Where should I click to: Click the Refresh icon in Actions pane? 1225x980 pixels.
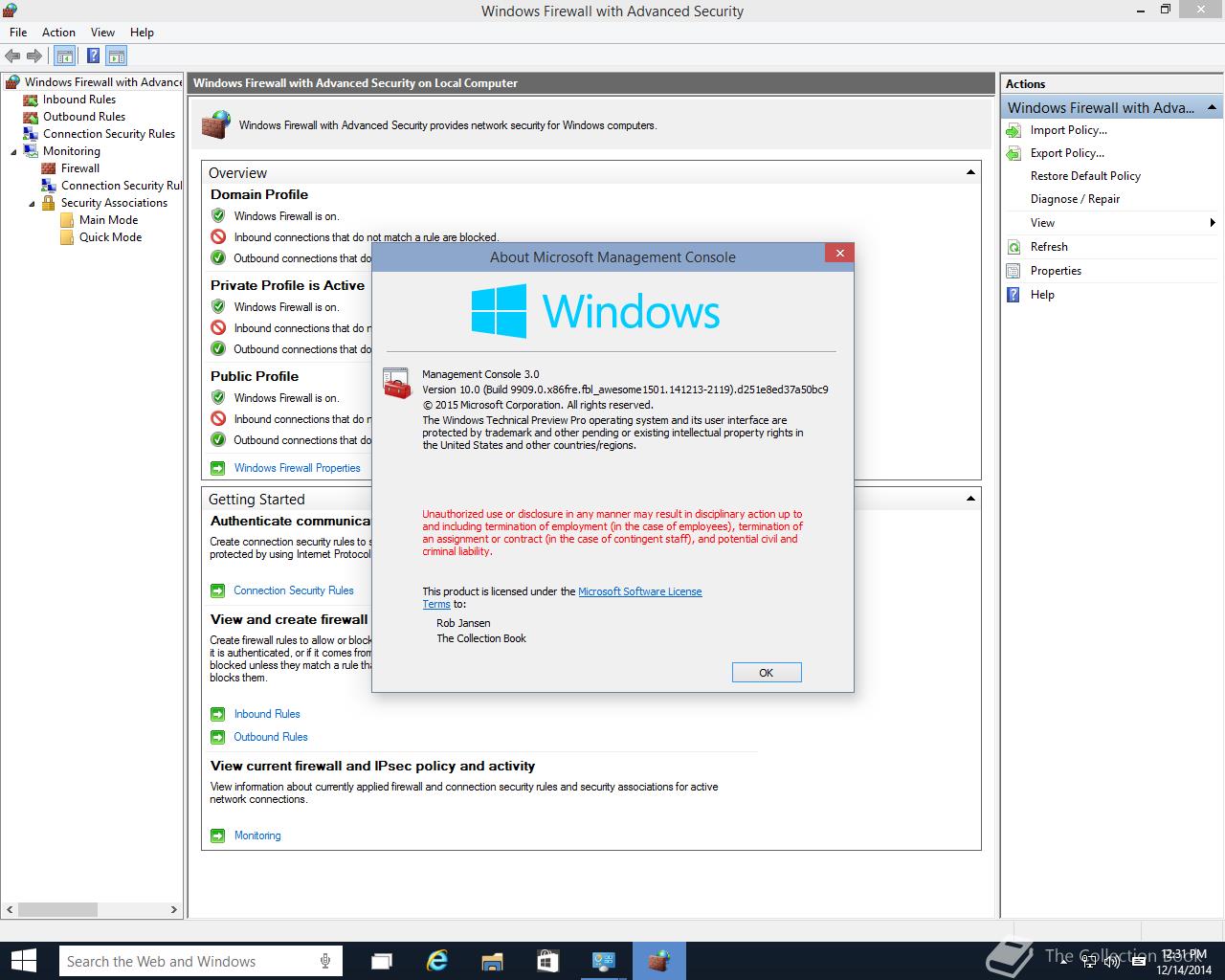(1013, 247)
